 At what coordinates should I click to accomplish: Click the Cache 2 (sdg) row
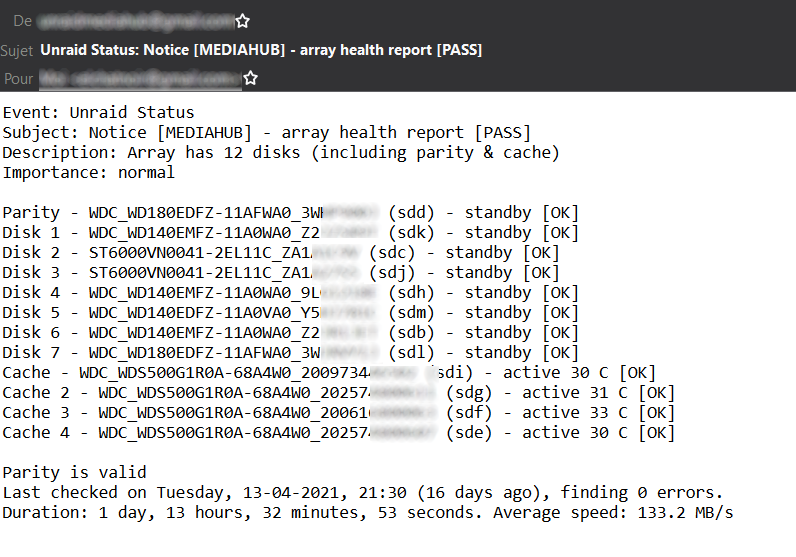pyautogui.click(x=339, y=393)
